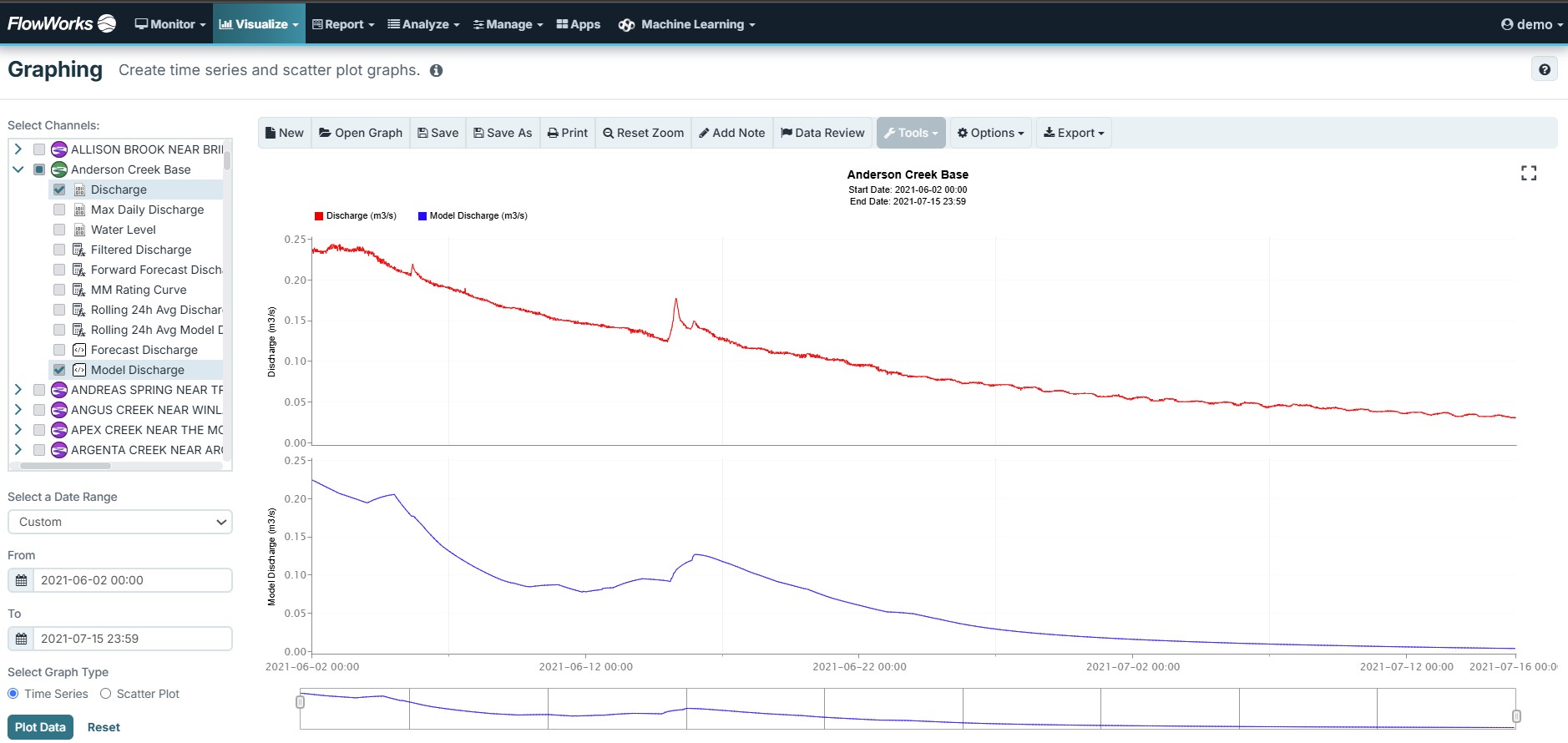
Task: Click the Plot Data button
Action: [40, 727]
